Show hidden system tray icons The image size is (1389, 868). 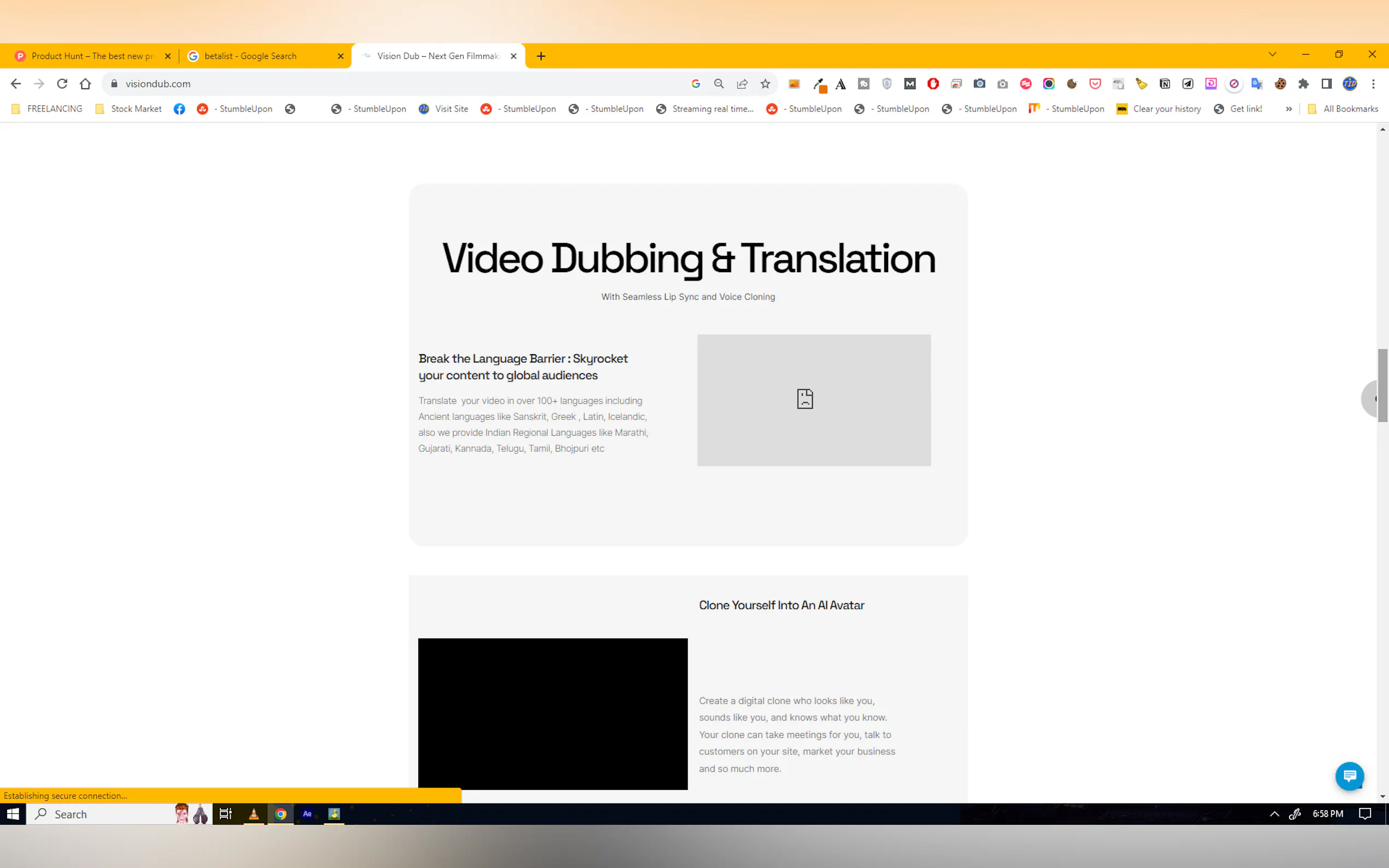(1274, 814)
